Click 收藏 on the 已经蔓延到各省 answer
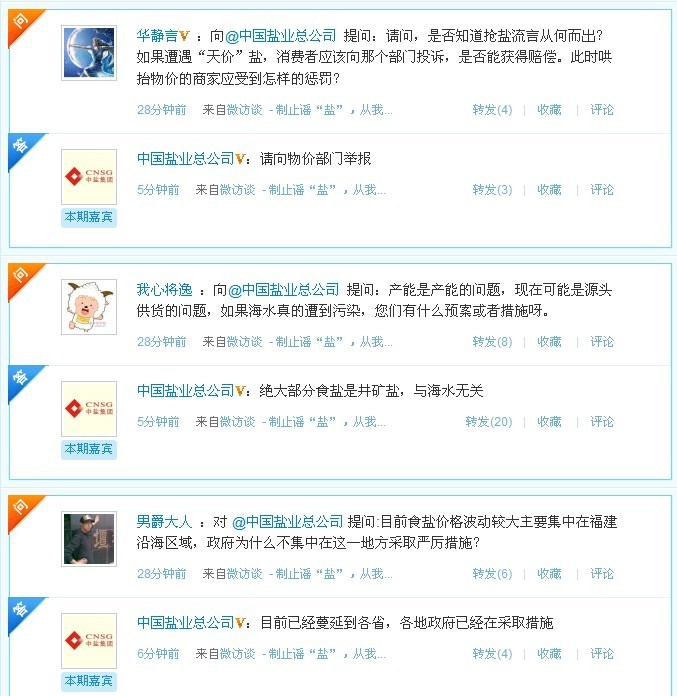This screenshot has height=696, width=677. tap(549, 654)
